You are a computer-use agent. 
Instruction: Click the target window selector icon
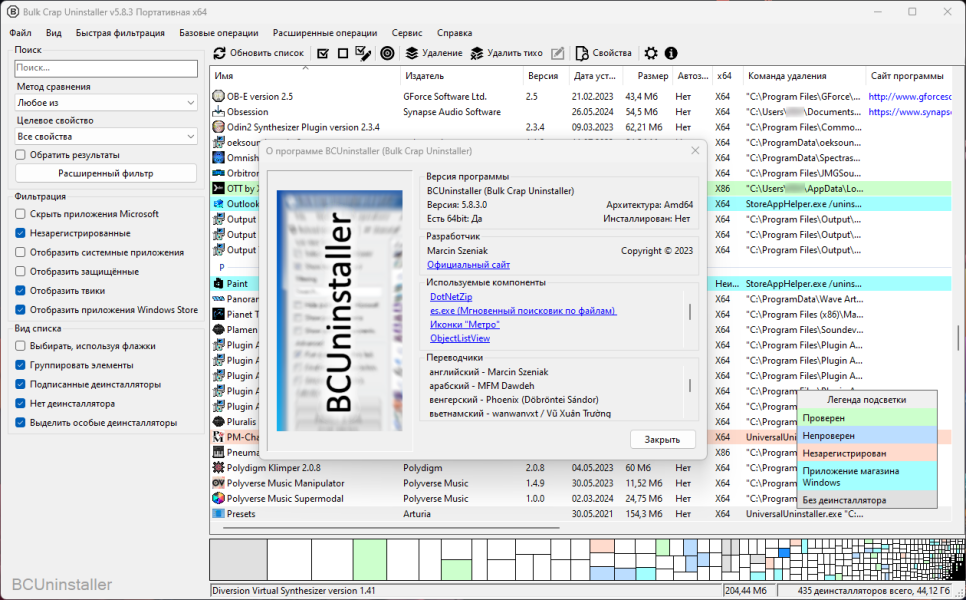click(387, 54)
